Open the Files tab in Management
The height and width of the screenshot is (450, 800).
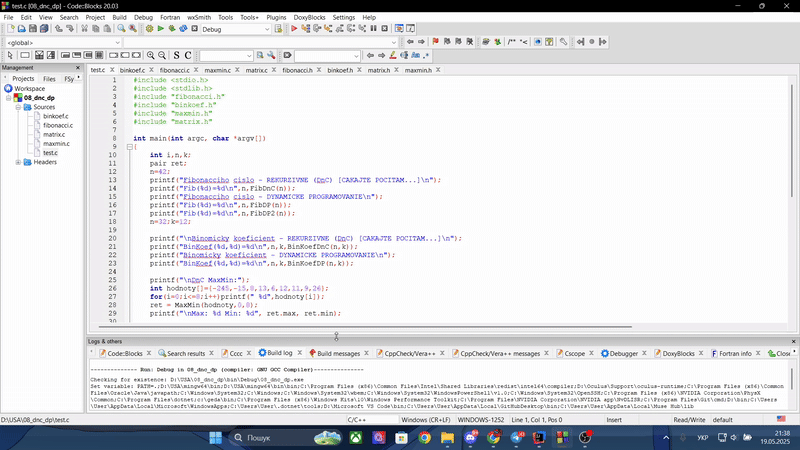[49, 79]
